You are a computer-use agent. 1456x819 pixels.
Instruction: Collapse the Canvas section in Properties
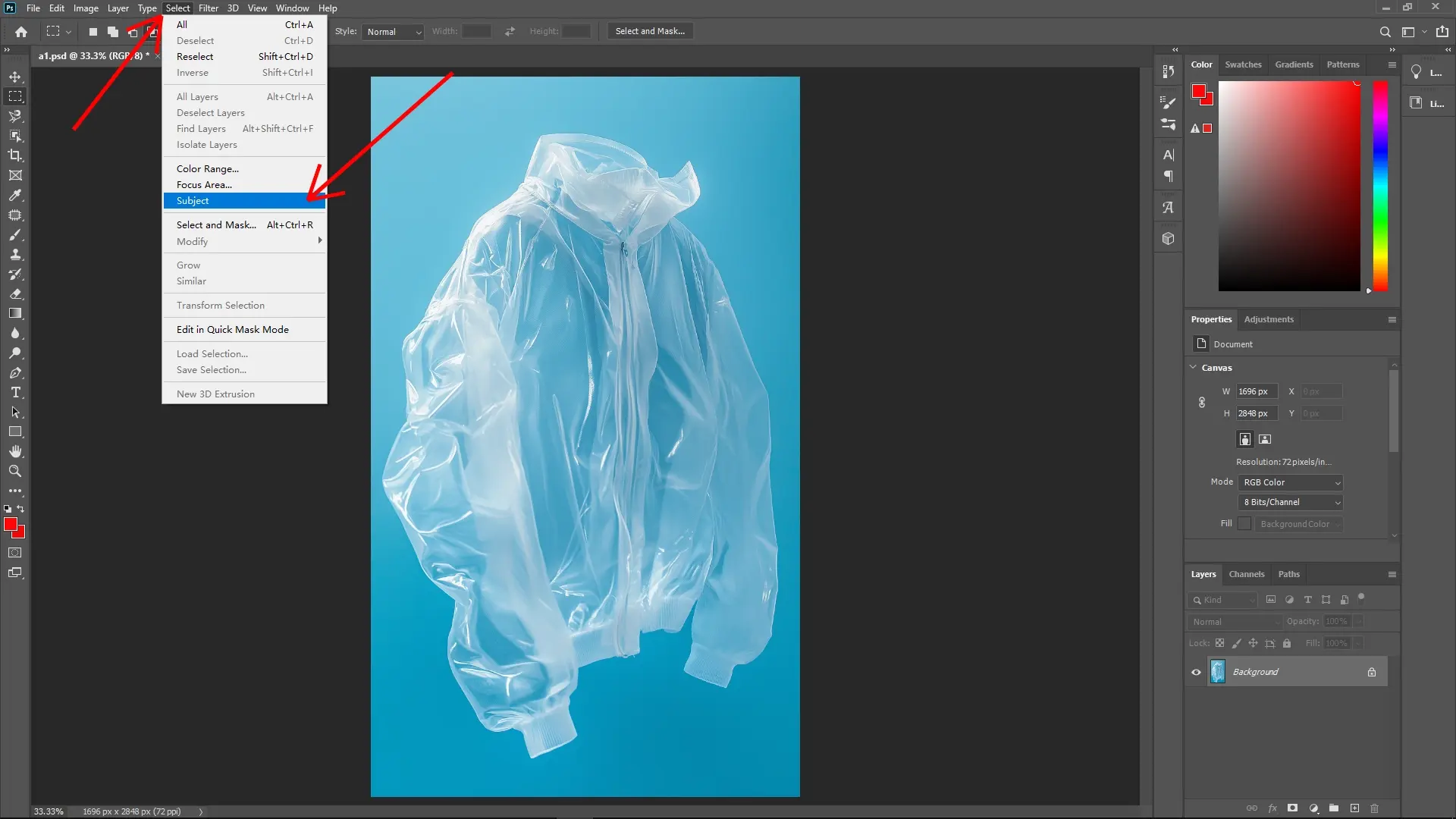1193,367
